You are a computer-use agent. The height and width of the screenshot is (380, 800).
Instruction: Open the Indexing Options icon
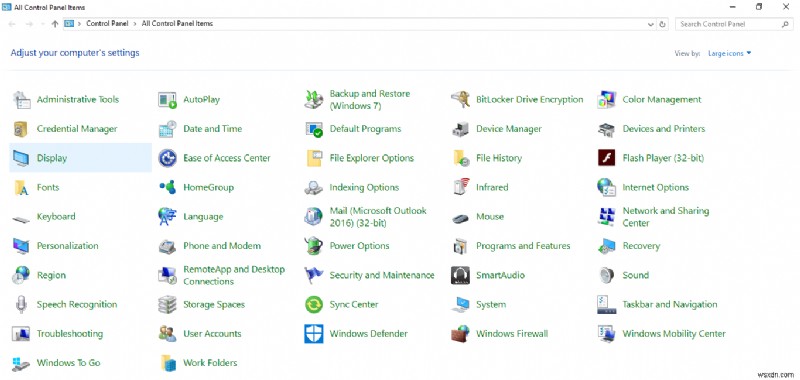pos(314,188)
